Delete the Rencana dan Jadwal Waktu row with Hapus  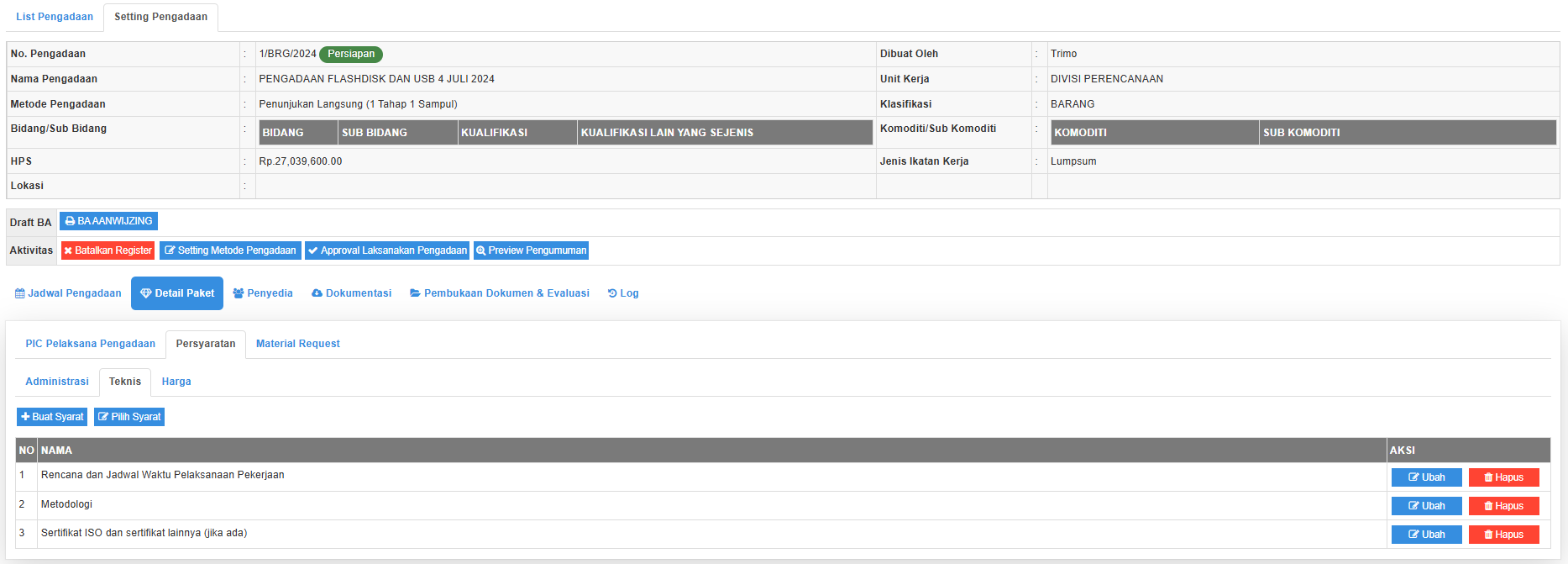coord(1503,477)
